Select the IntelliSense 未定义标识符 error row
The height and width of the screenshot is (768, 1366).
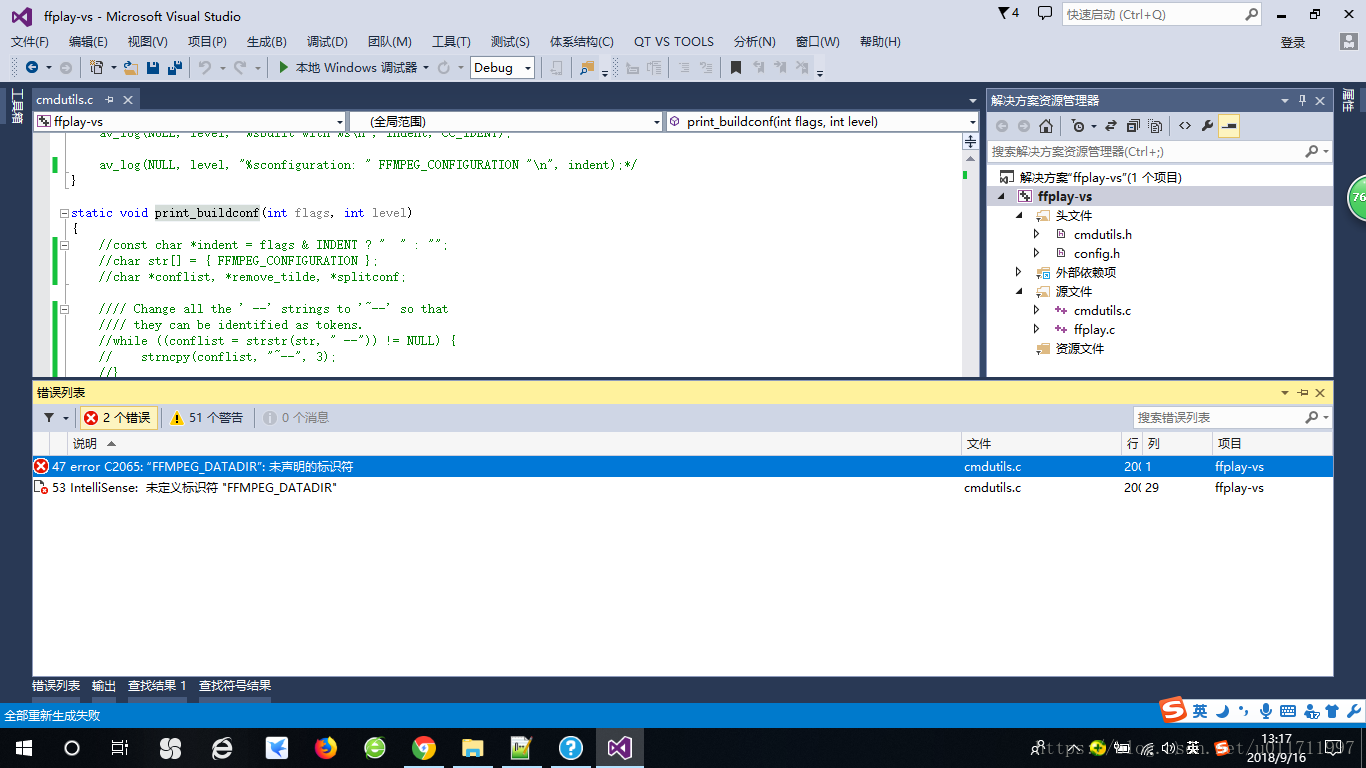pos(682,488)
